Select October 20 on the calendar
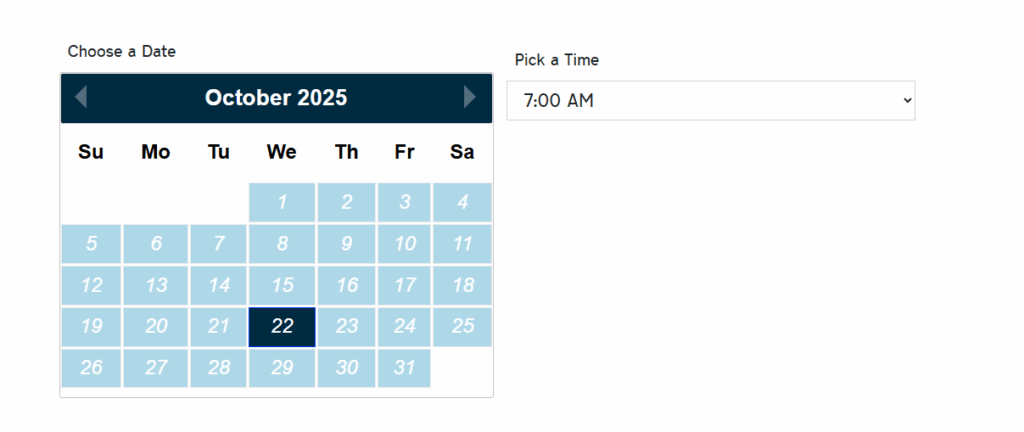This screenshot has width=1024, height=432. click(x=155, y=327)
